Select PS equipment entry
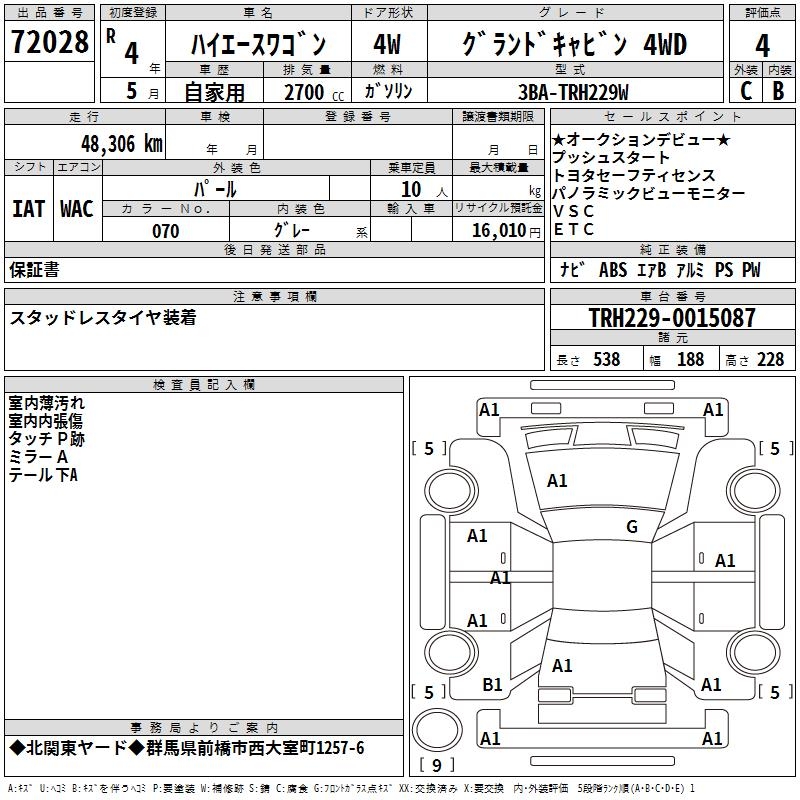The width and height of the screenshot is (800, 800). click(x=724, y=270)
